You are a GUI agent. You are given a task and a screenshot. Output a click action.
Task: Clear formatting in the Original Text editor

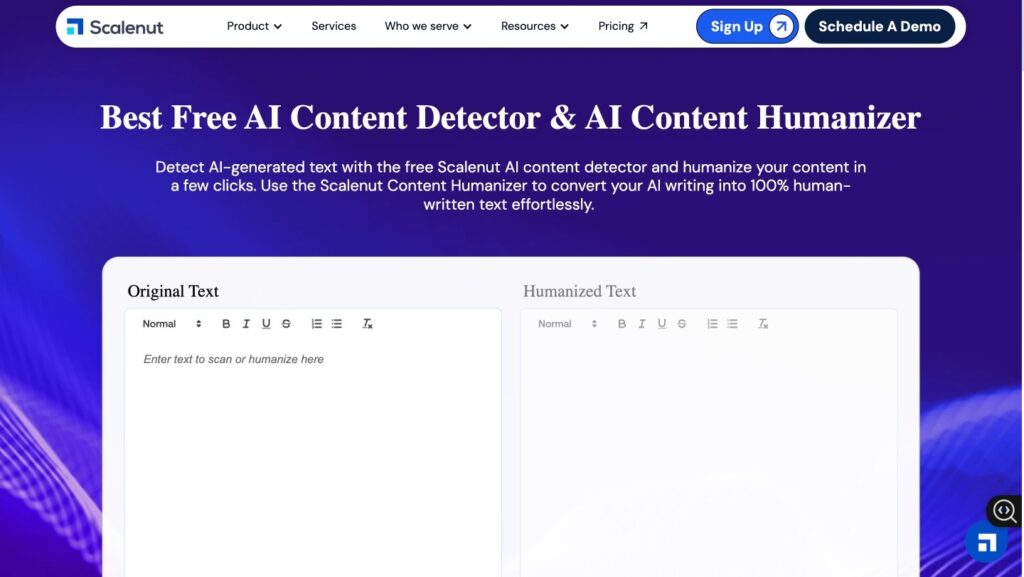tap(367, 324)
